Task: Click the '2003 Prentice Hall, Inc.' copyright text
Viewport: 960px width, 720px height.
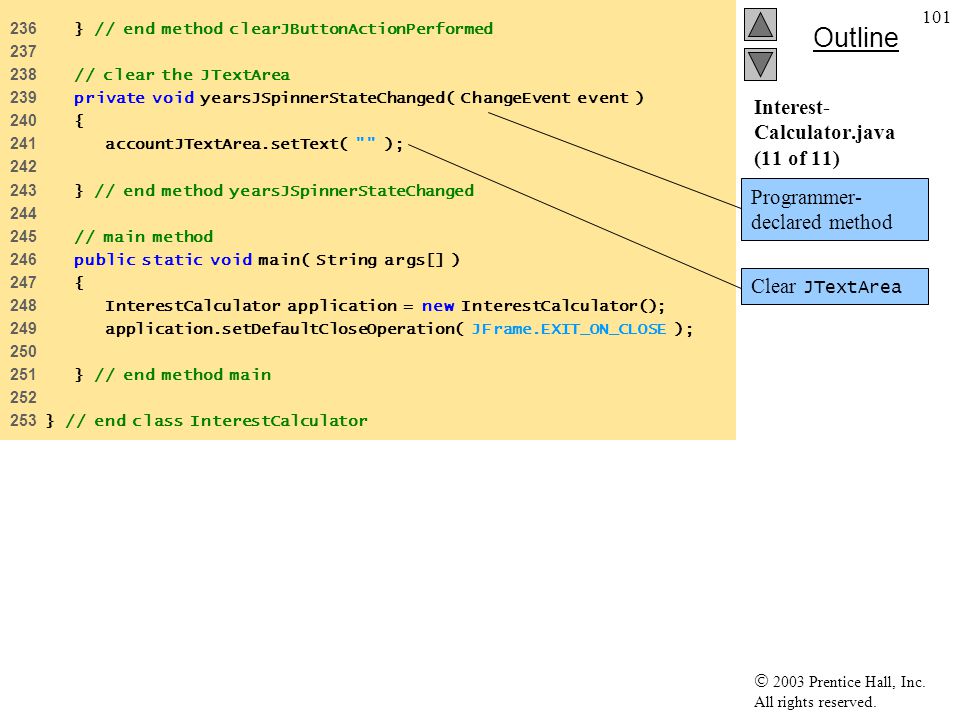Action: [x=839, y=681]
